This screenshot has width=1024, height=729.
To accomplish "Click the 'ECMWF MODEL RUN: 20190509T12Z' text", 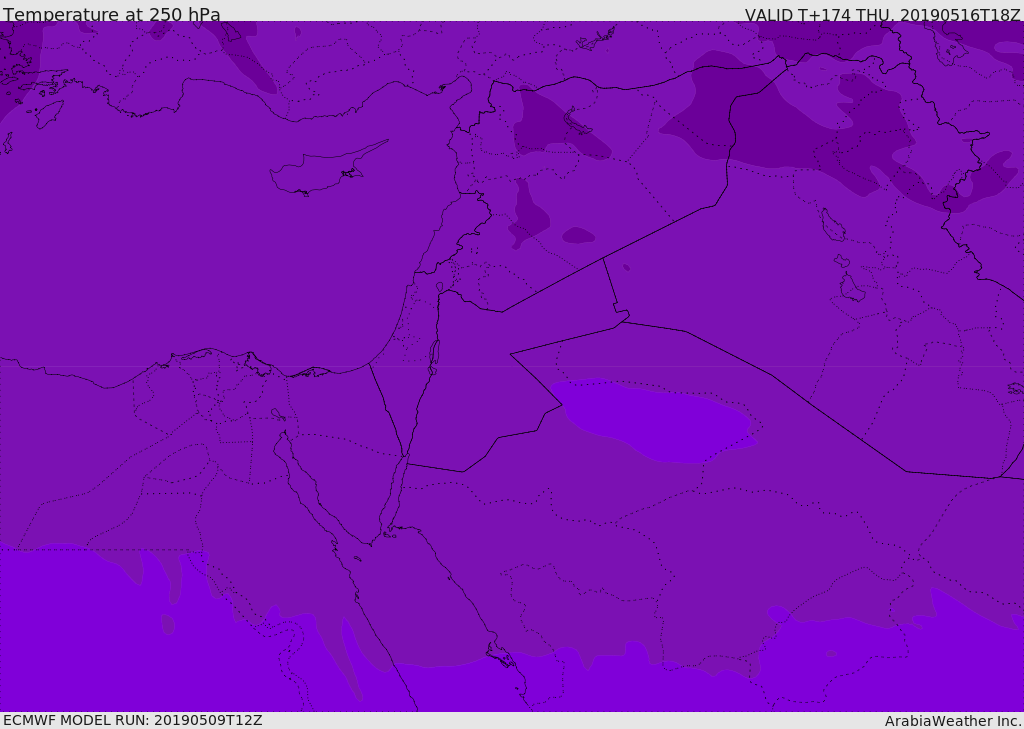I will [x=133, y=720].
